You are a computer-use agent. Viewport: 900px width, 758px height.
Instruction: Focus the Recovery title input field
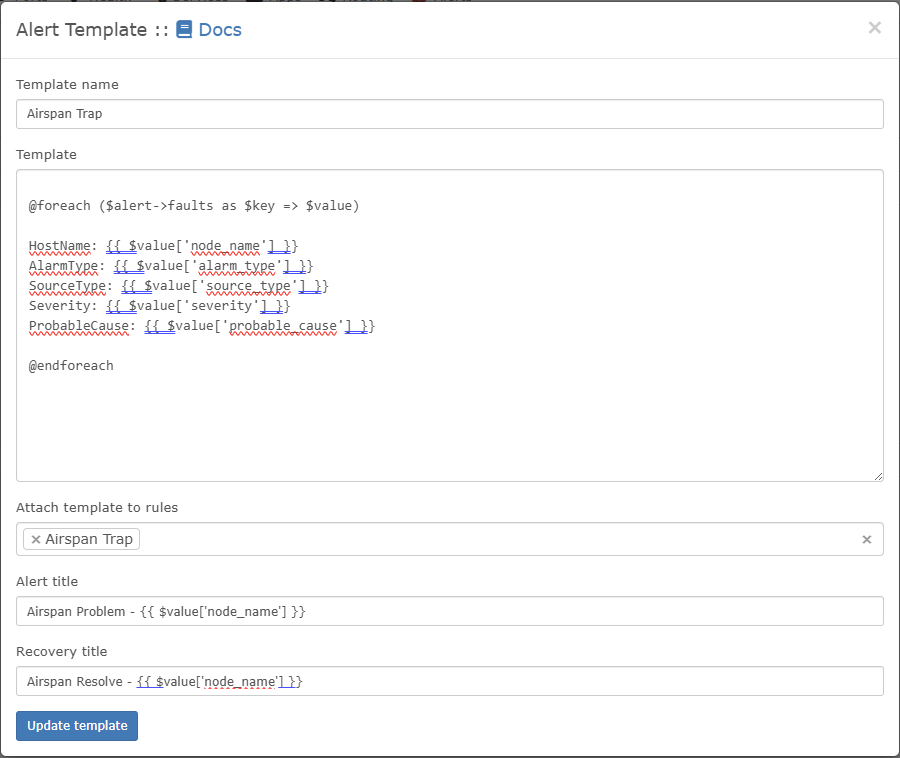[x=450, y=681]
